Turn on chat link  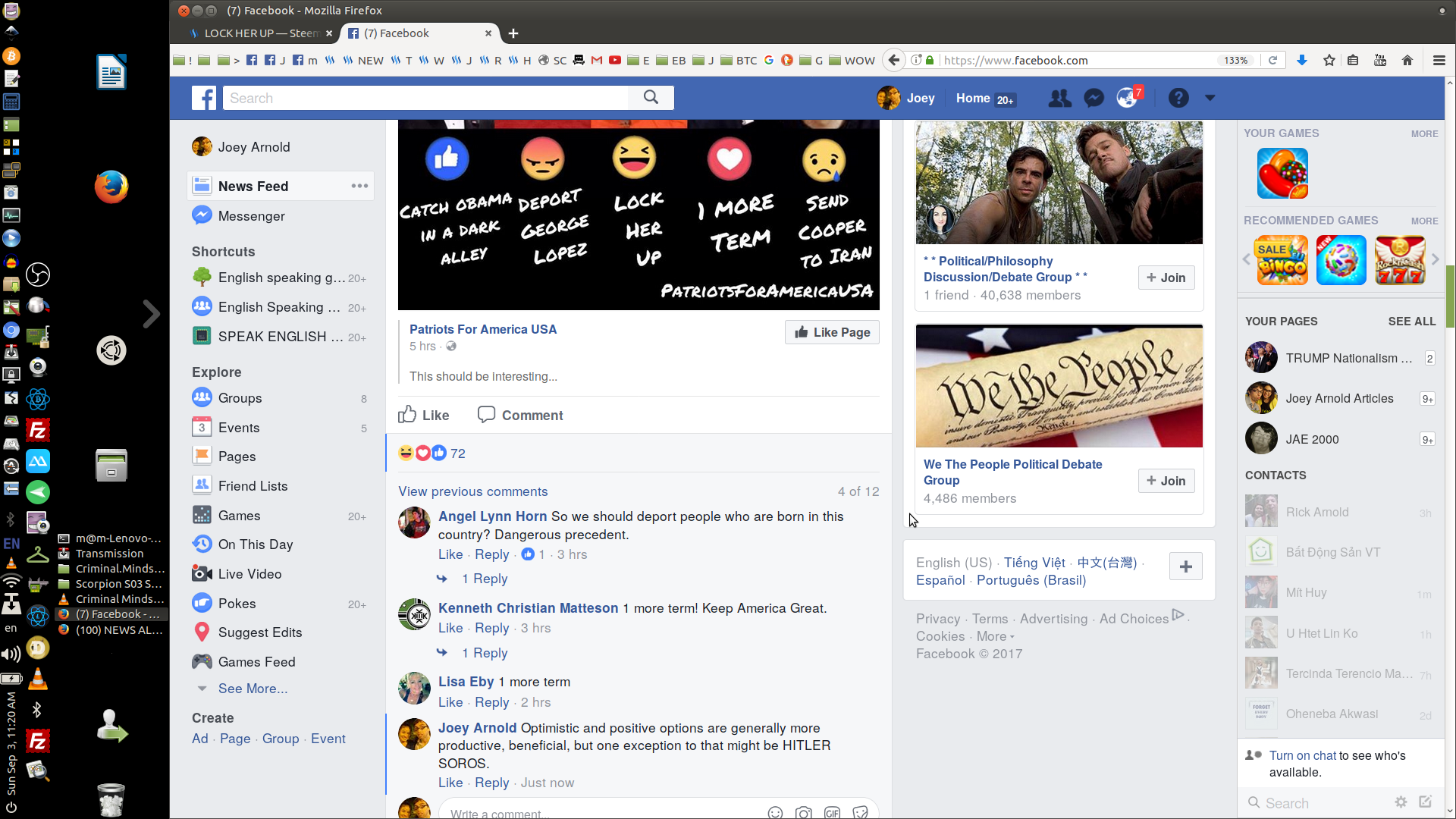(1303, 755)
